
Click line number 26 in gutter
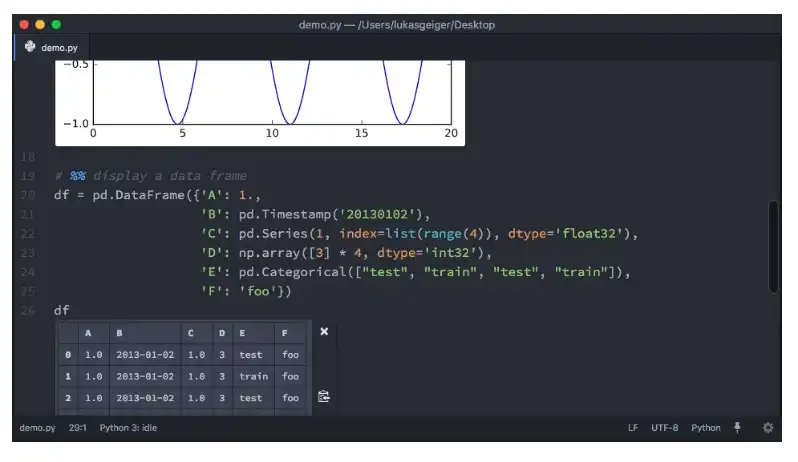27,310
